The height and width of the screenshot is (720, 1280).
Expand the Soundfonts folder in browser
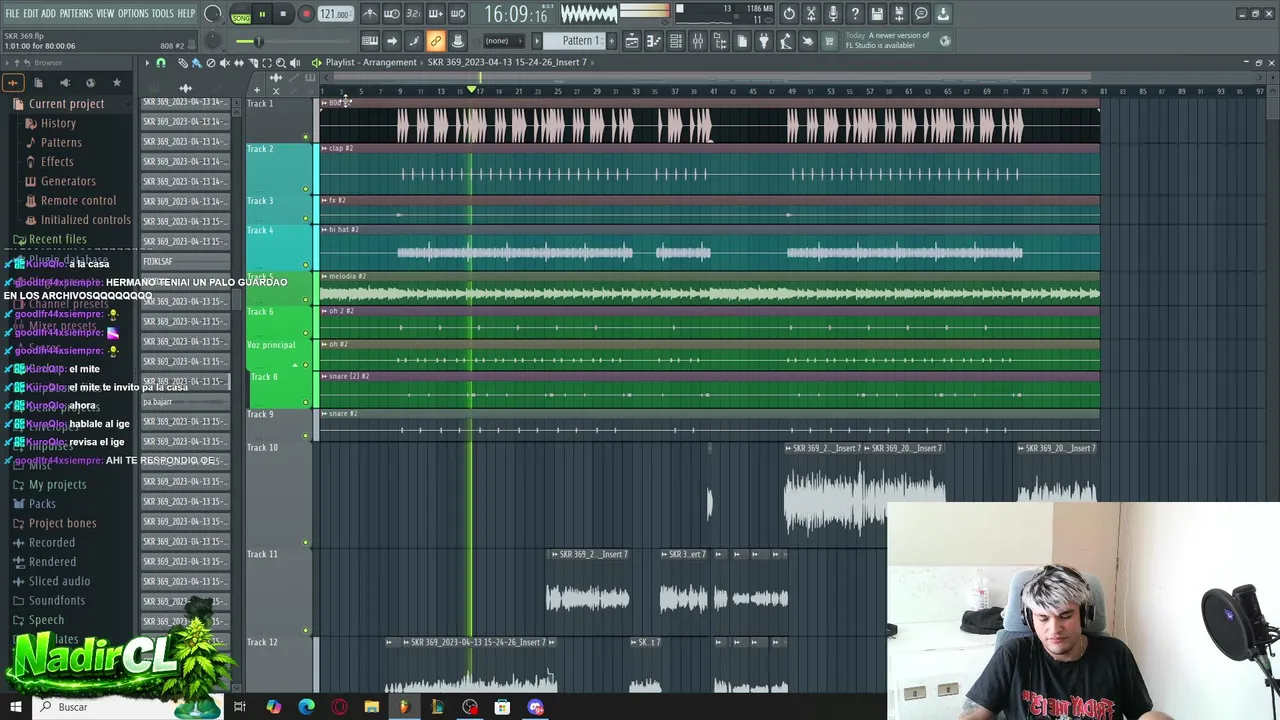pyautogui.click(x=56, y=601)
